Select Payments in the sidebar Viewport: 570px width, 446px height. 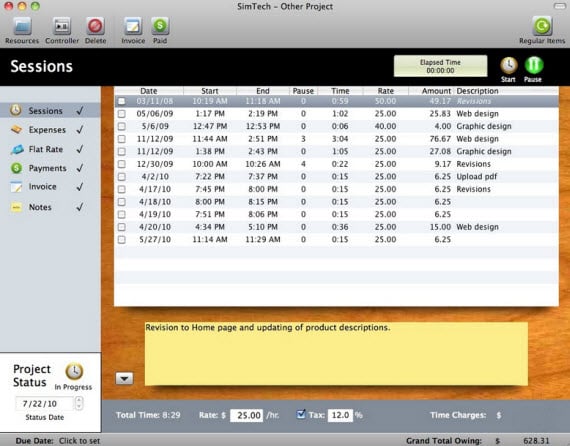tap(47, 168)
